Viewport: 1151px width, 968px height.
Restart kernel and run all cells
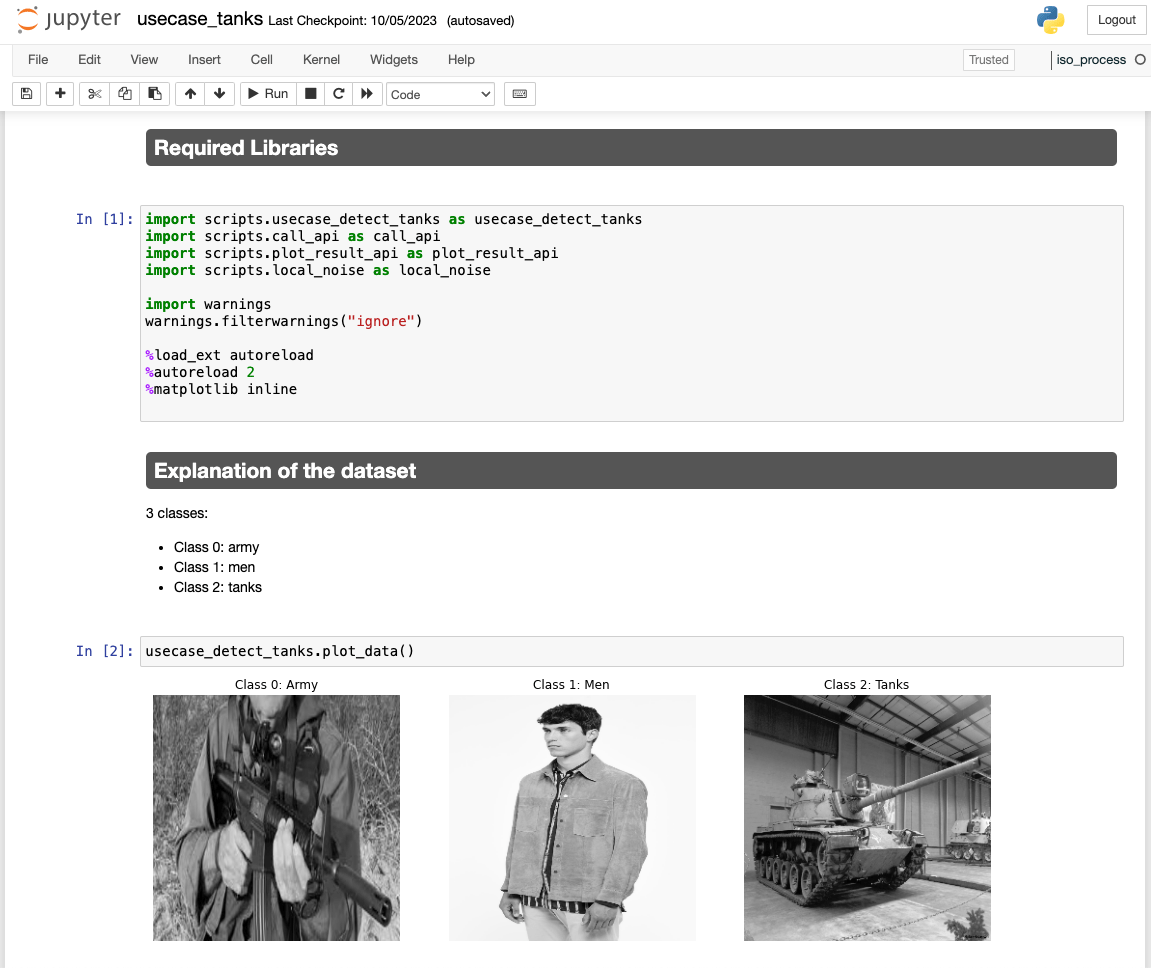(368, 93)
